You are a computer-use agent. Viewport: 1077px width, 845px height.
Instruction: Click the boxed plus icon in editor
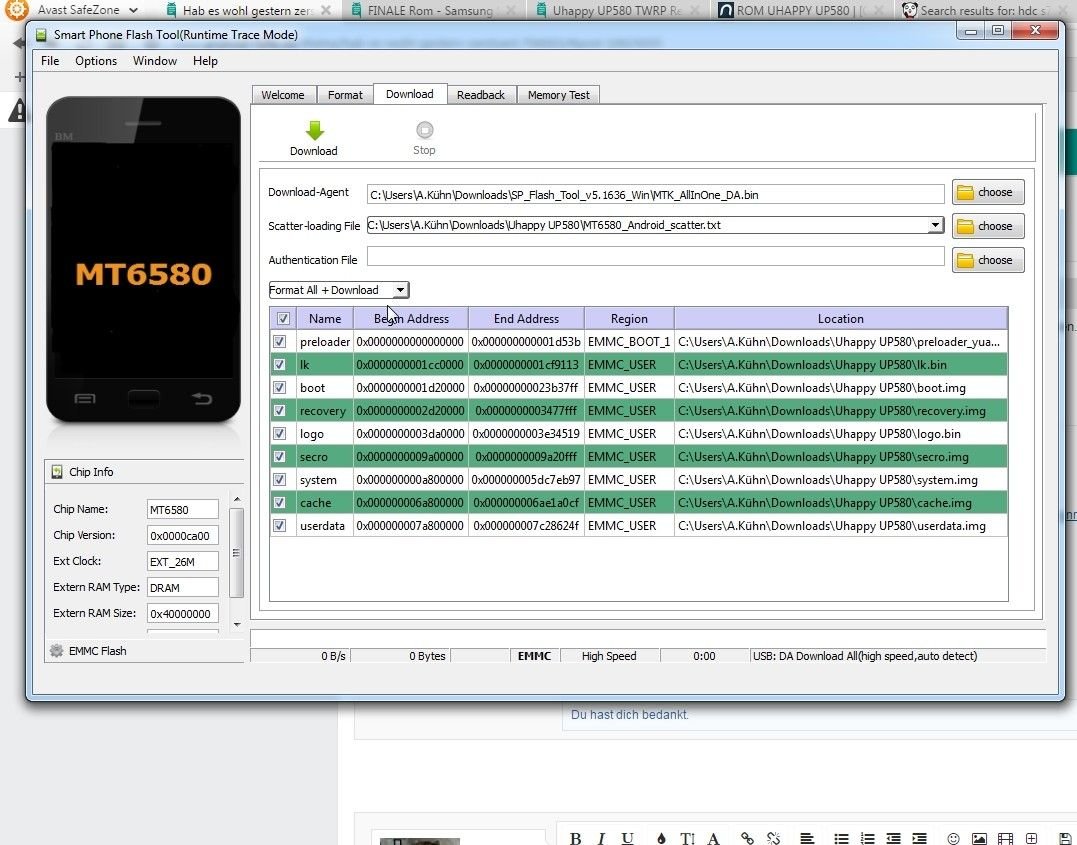(1031, 838)
